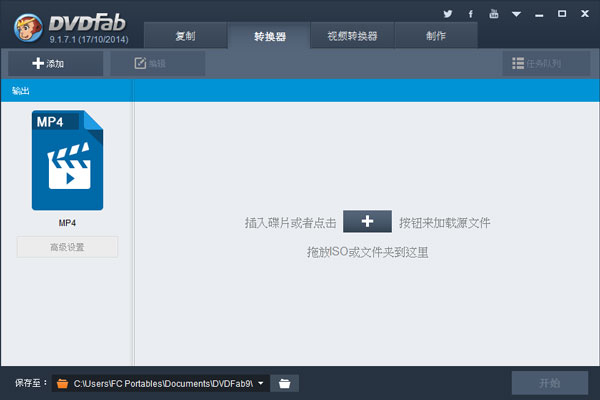Click the save path field C:\Users\FC Portables

160,383
